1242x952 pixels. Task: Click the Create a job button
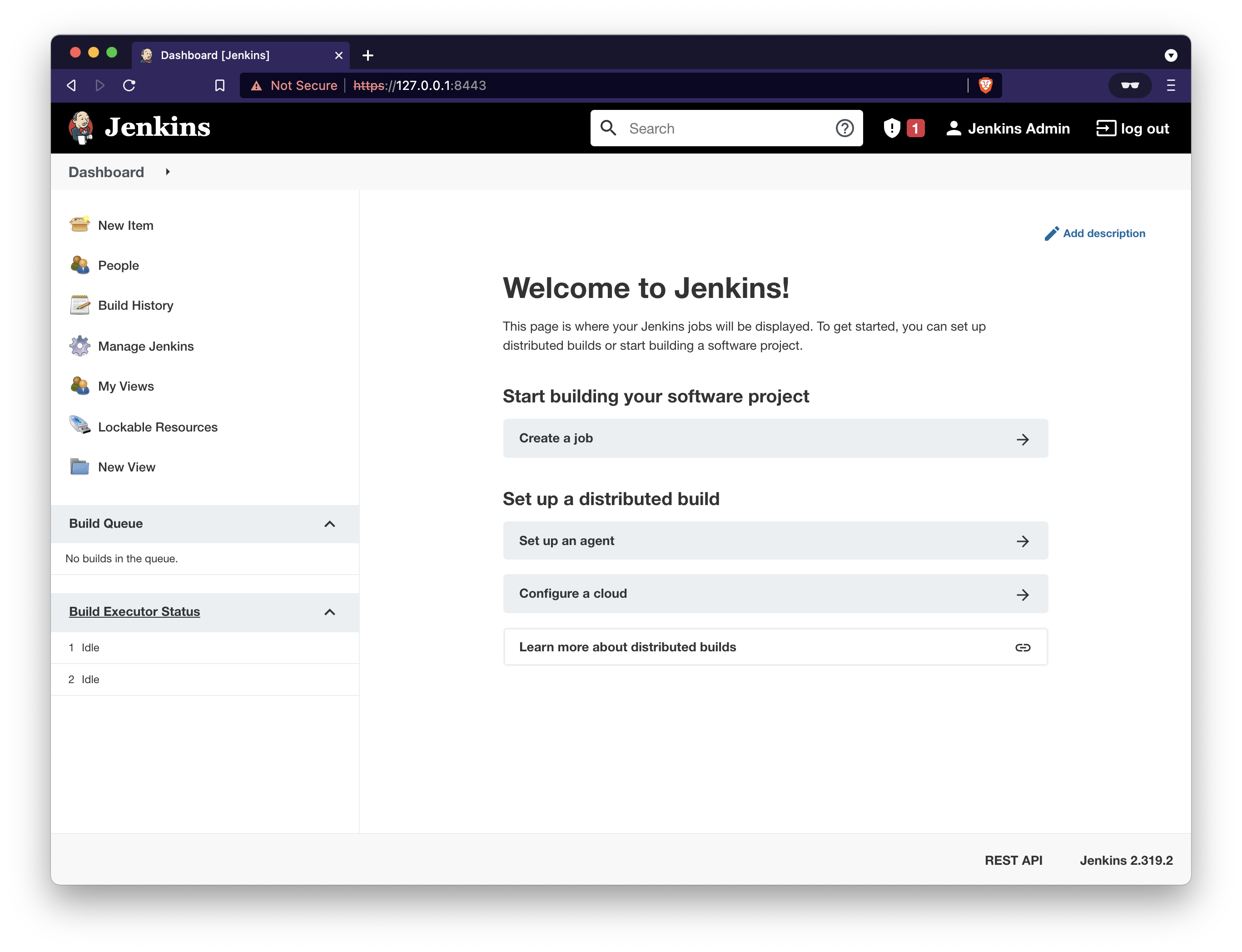click(x=775, y=438)
